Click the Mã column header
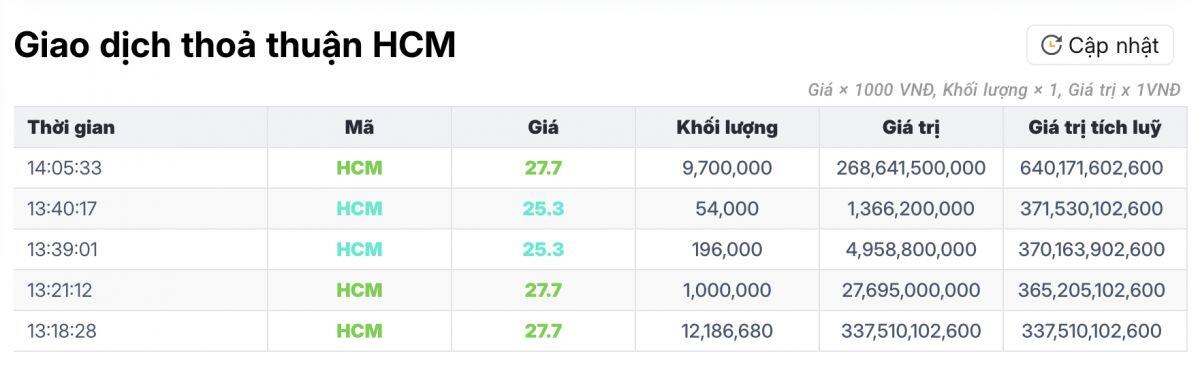The image size is (1200, 375). [359, 128]
